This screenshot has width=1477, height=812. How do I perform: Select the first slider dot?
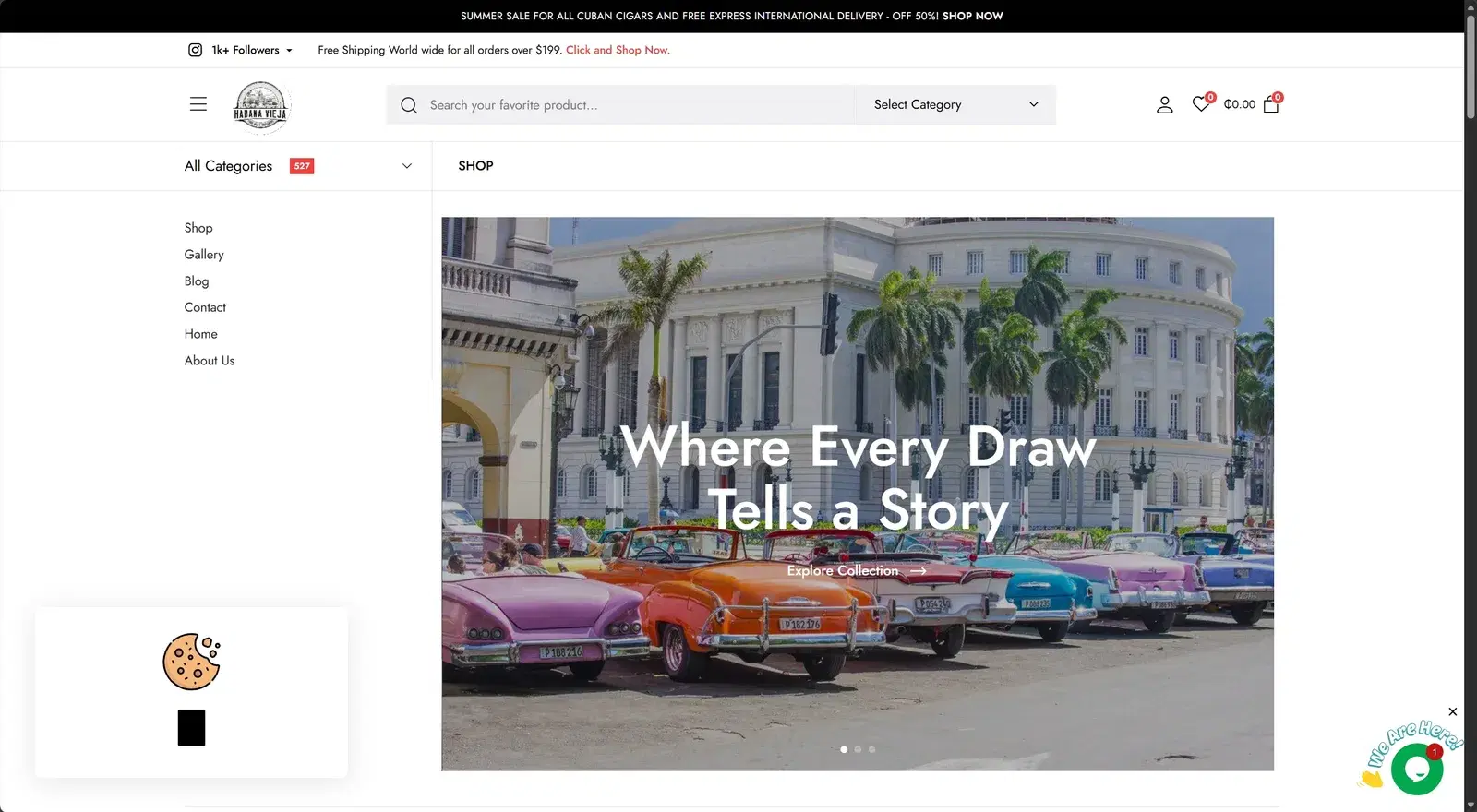coord(844,749)
